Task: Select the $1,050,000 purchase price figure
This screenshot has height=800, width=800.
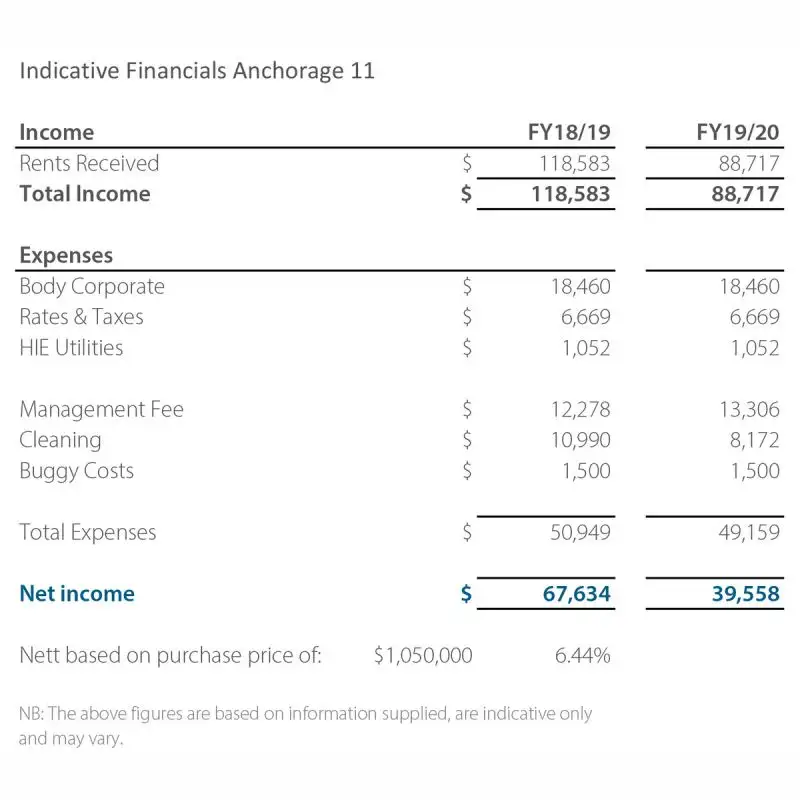Action: pos(423,656)
